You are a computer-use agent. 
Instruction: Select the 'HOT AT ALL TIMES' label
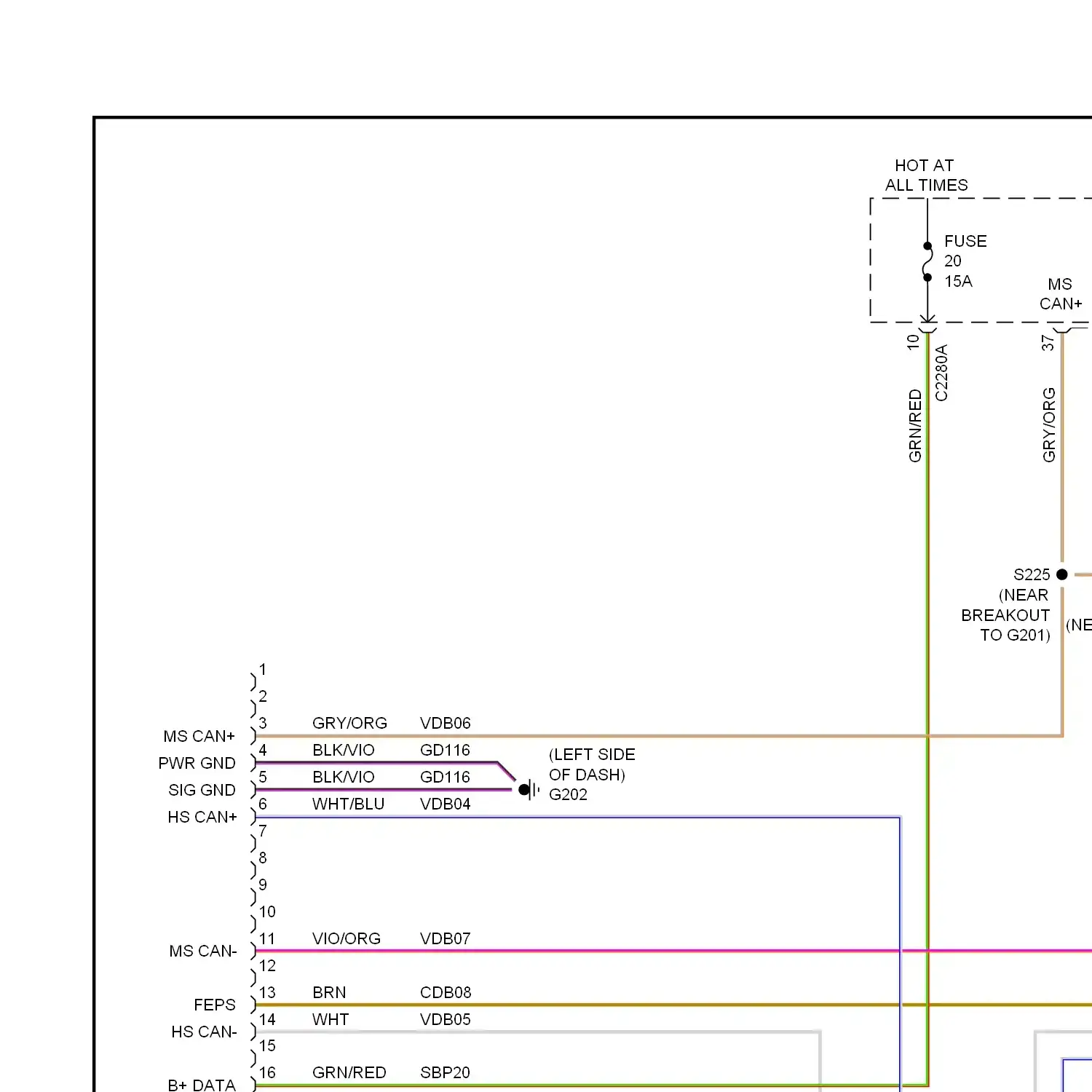[x=926, y=175]
